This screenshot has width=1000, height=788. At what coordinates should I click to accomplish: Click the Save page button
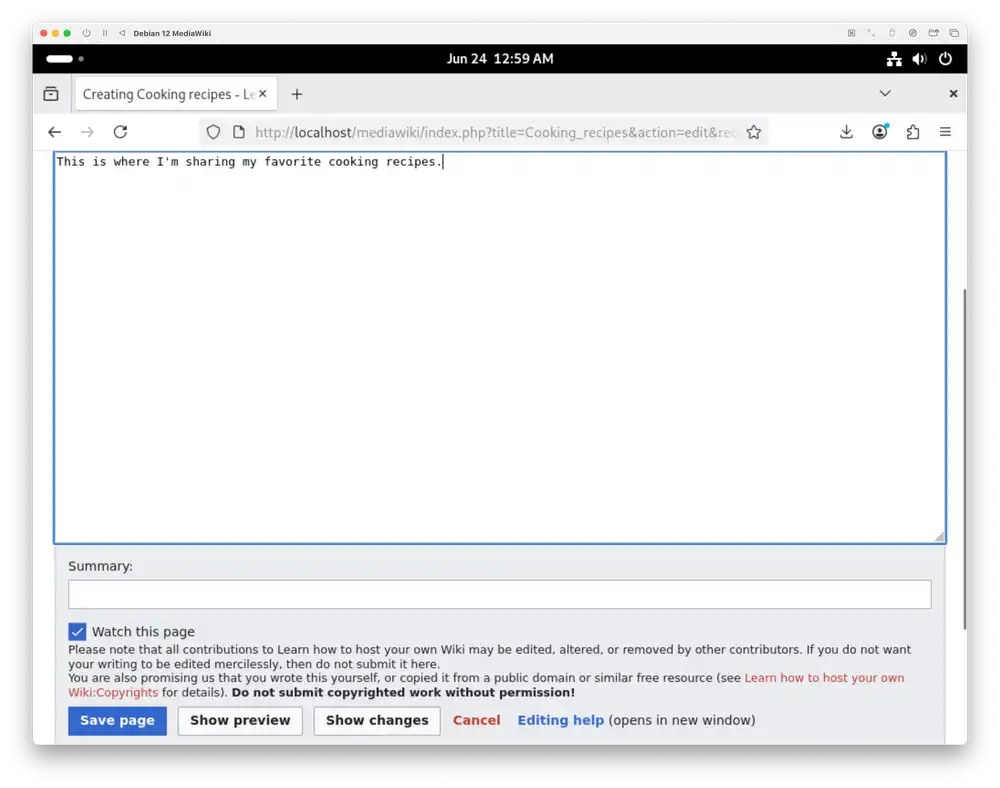point(117,720)
